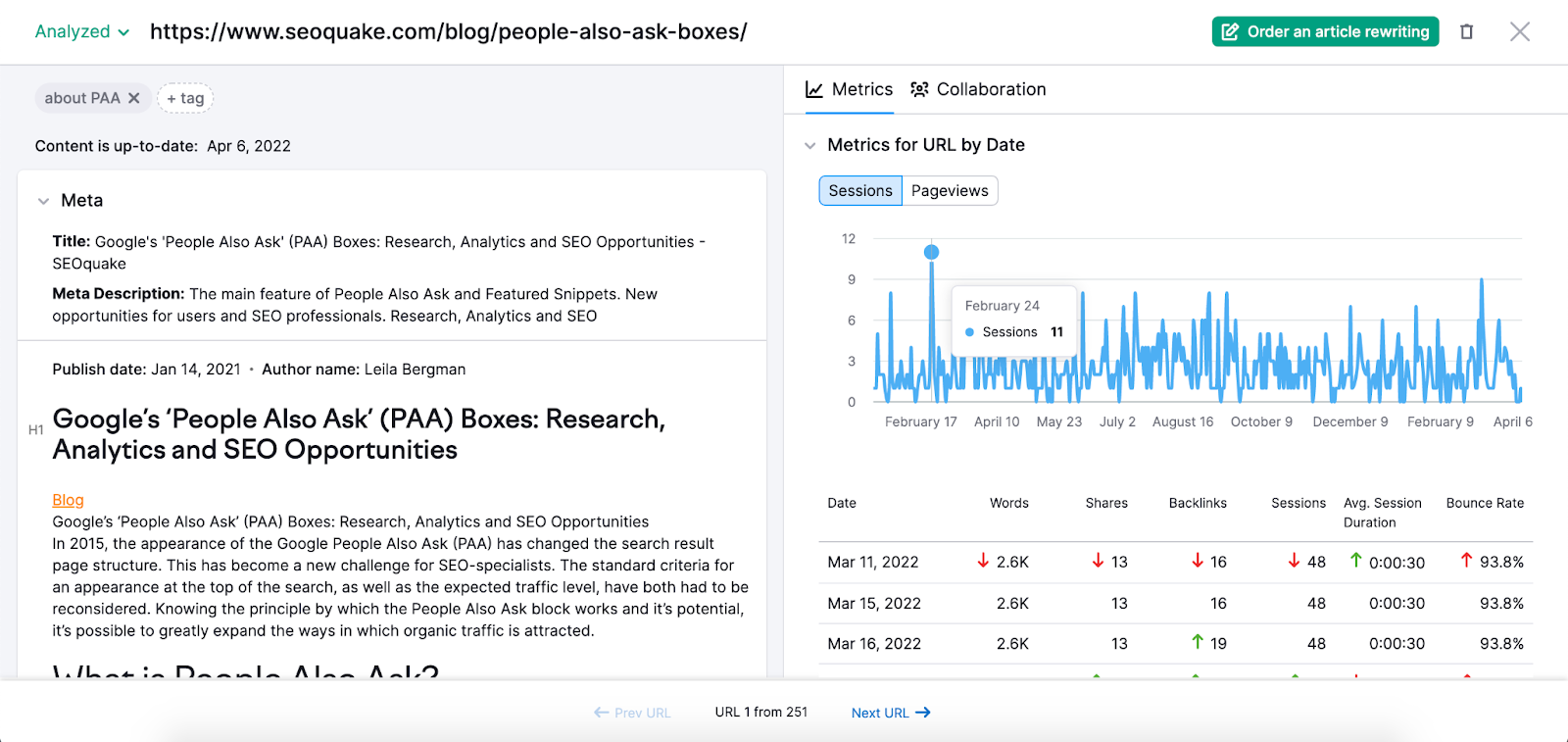Open the Blog breadcrumb link

point(68,500)
